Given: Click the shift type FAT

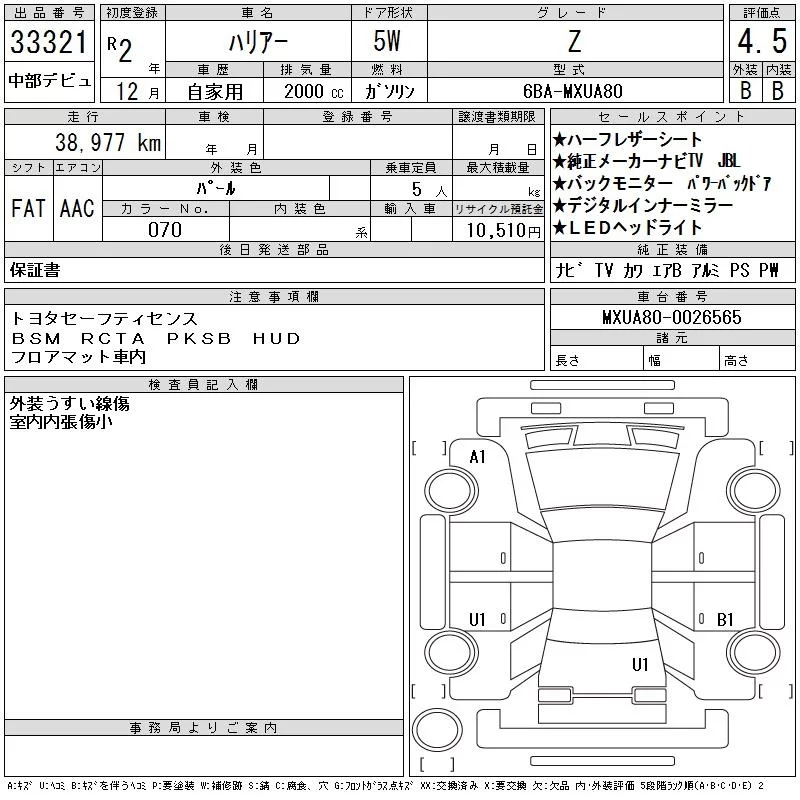Looking at the screenshot, I should pos(28,208).
